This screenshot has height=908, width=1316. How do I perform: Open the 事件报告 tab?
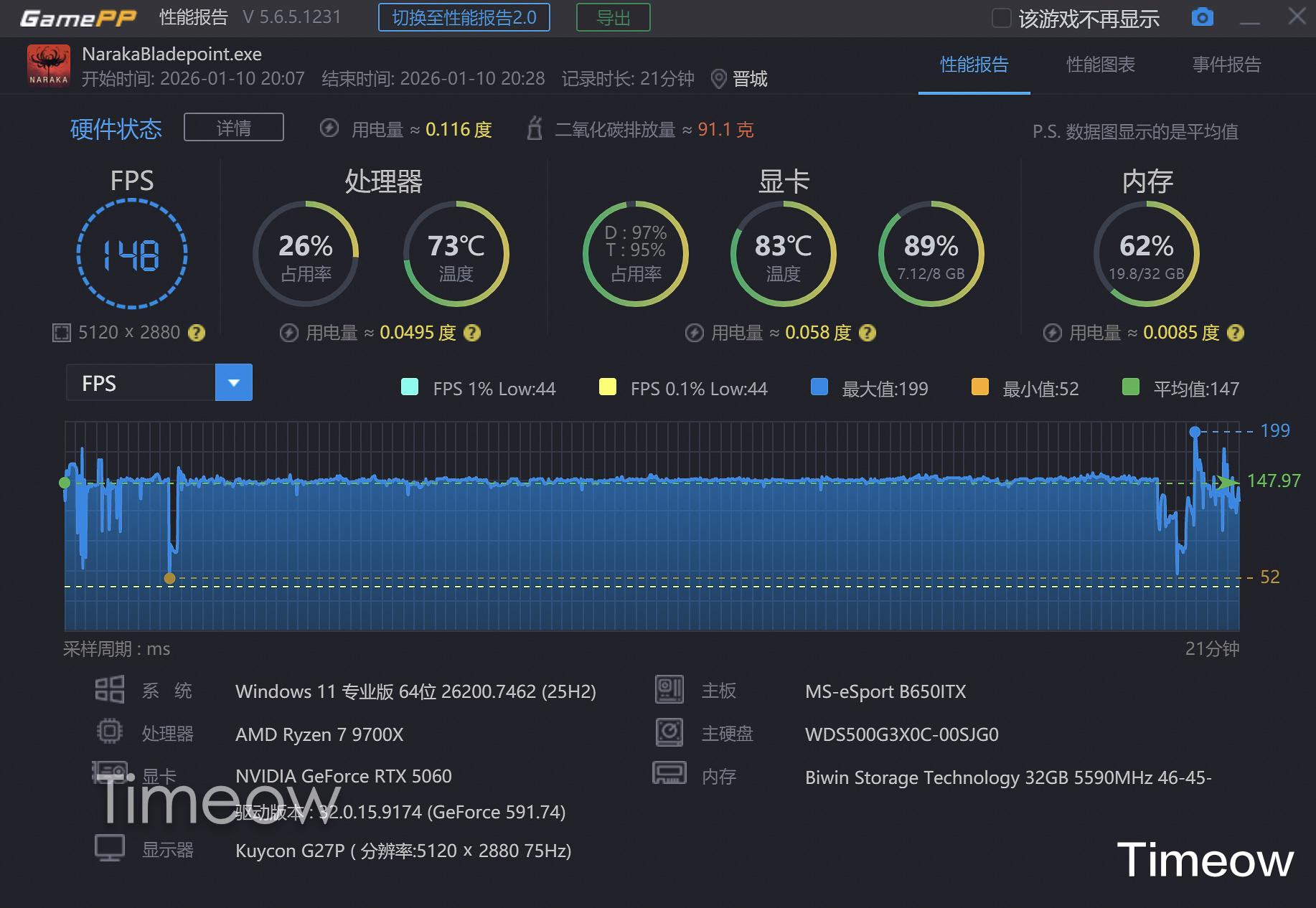[1227, 65]
